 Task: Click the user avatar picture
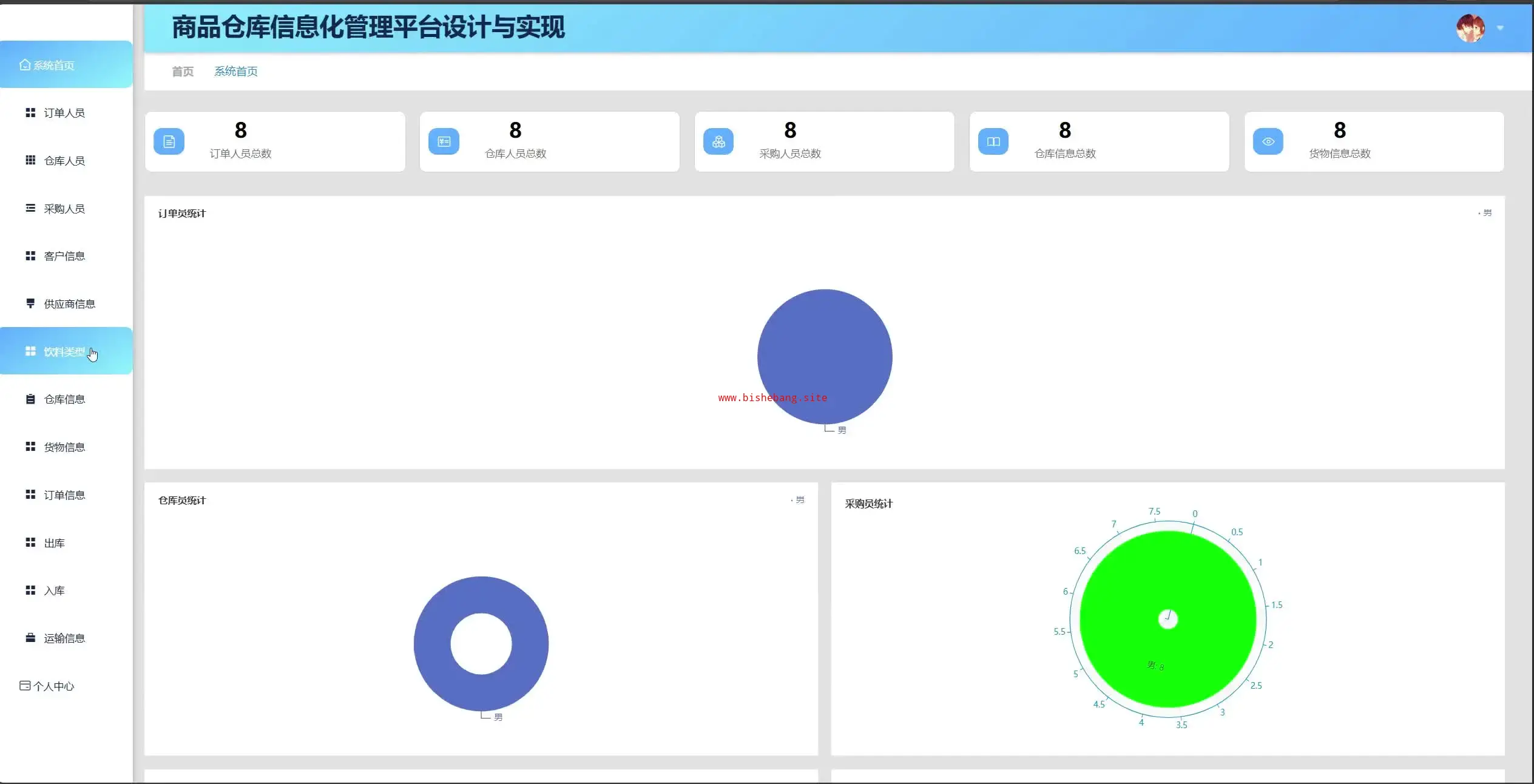[x=1470, y=28]
